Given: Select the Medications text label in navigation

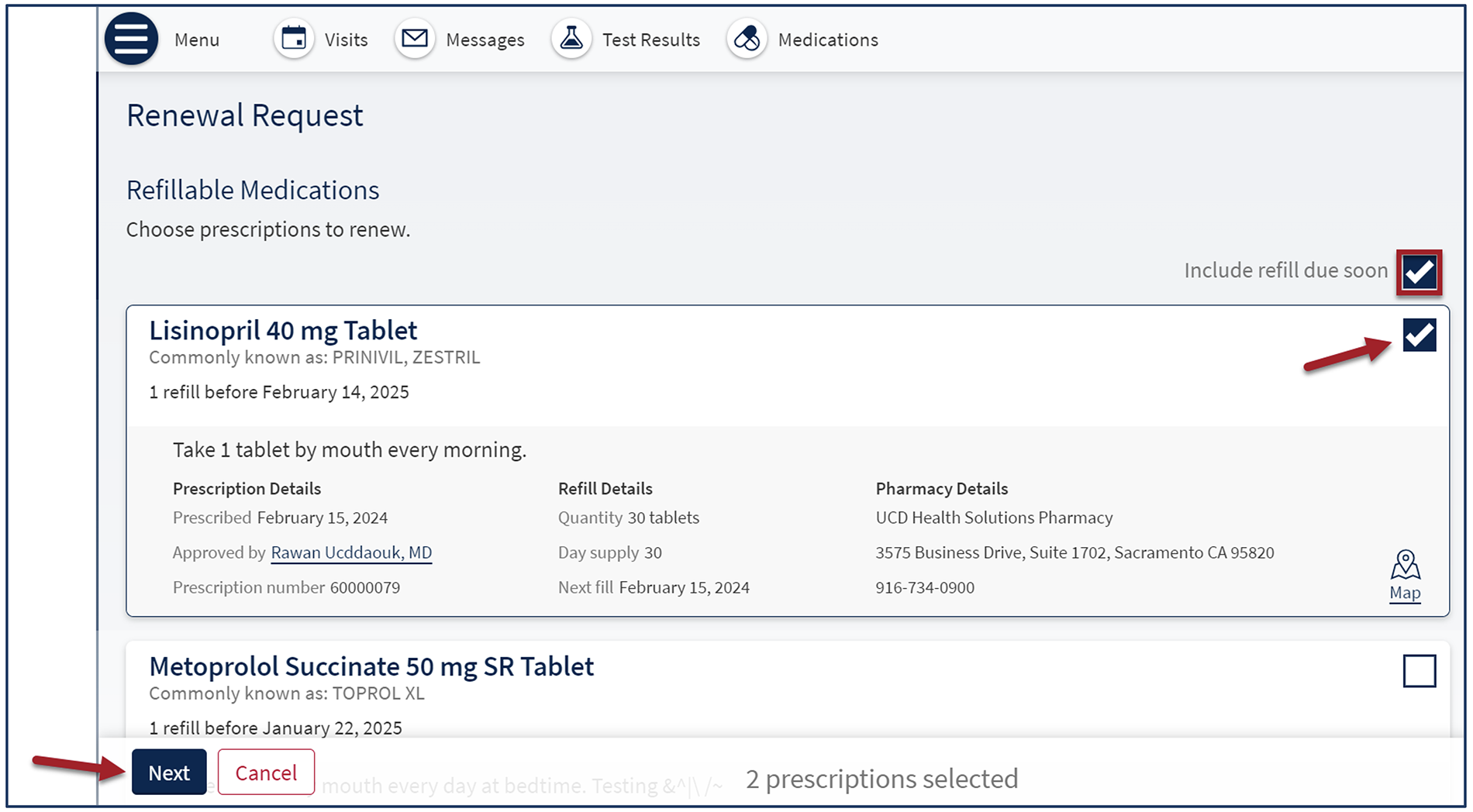Looking at the screenshot, I should (x=827, y=40).
